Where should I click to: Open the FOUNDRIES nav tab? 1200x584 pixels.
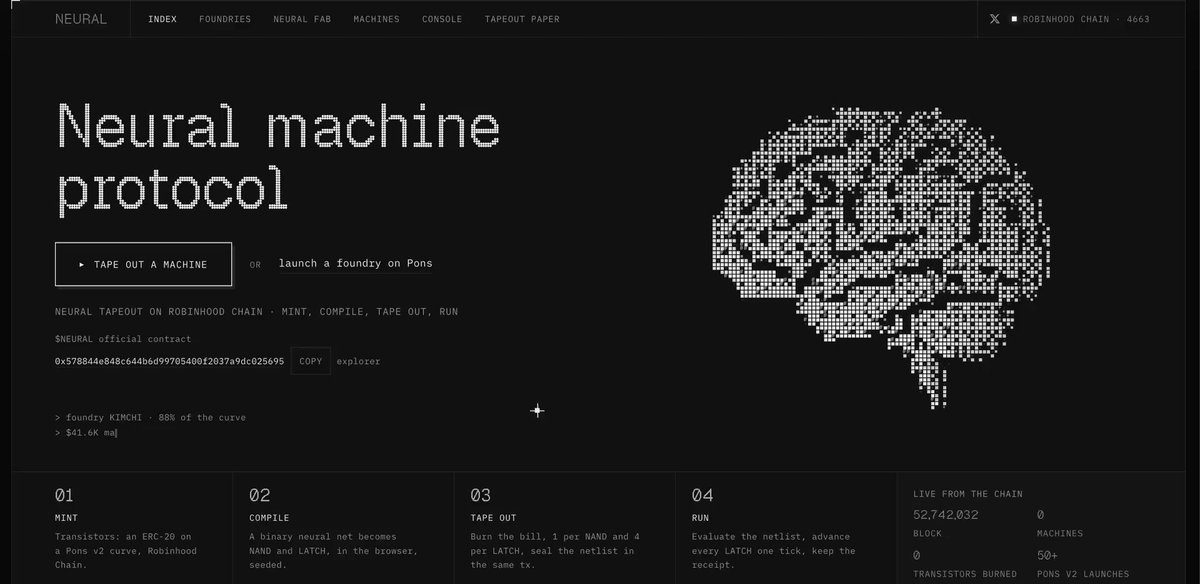point(225,19)
